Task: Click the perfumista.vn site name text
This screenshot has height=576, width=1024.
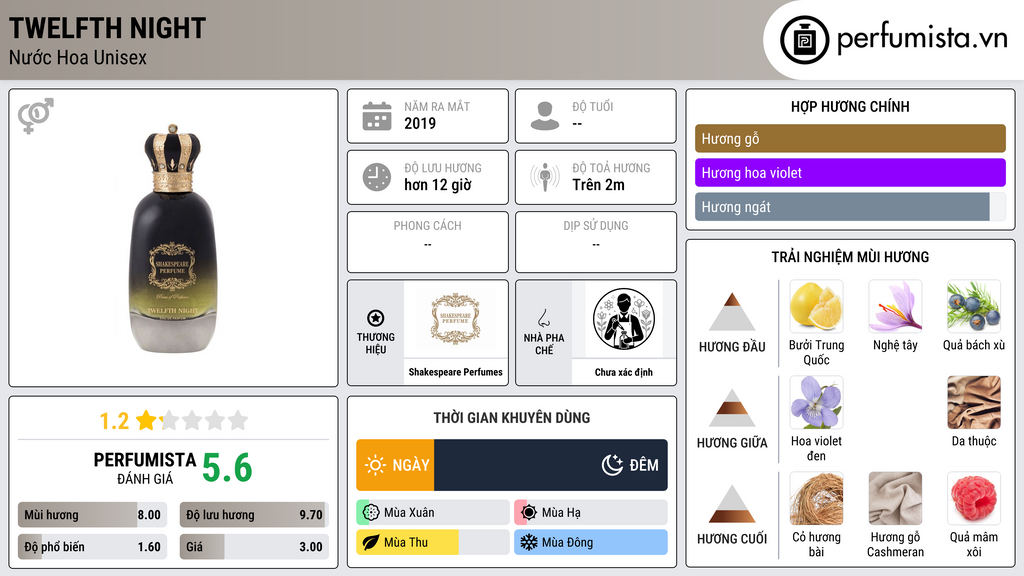Action: [x=922, y=39]
